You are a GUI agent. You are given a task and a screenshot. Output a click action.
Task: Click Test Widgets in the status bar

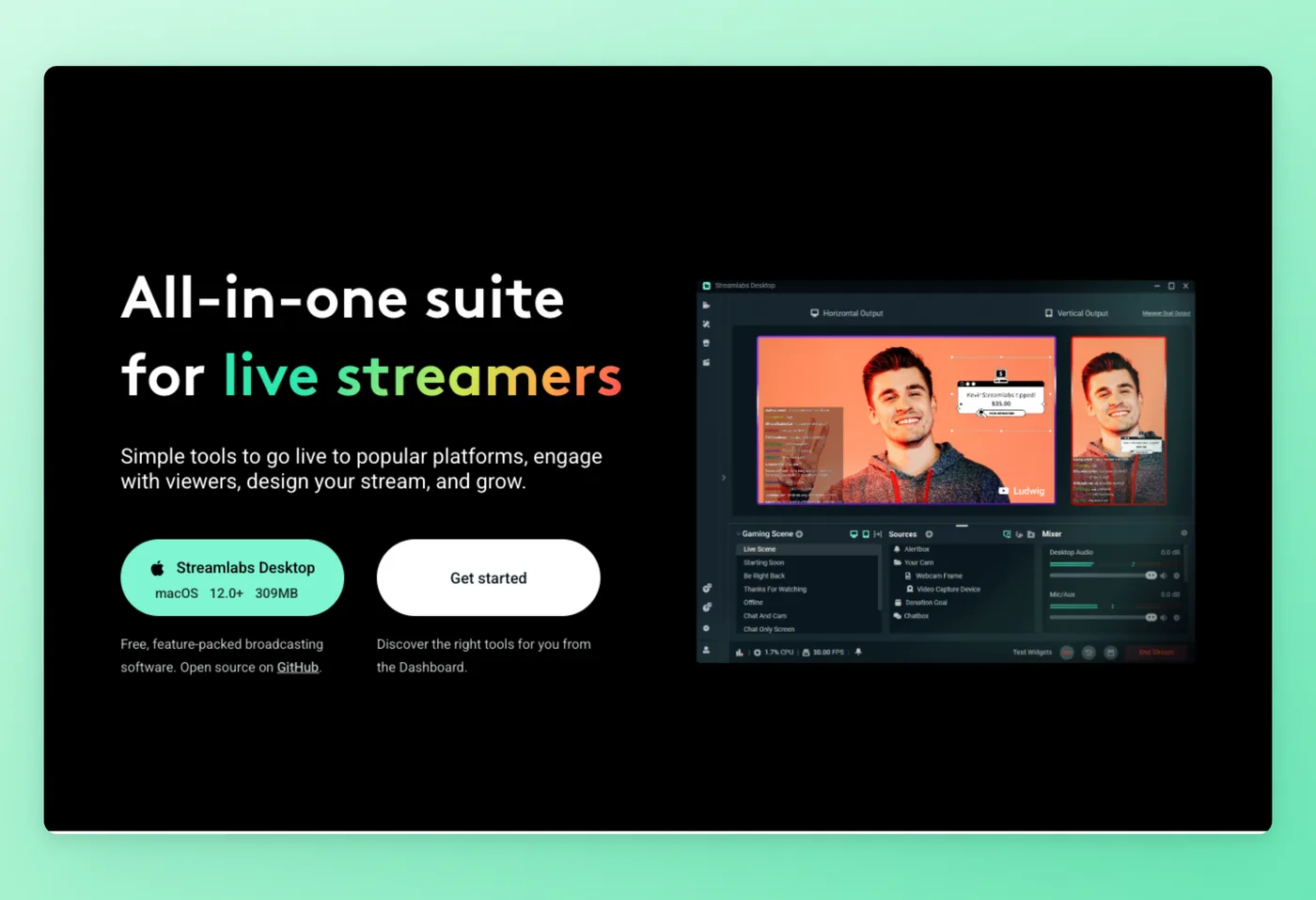1032,652
